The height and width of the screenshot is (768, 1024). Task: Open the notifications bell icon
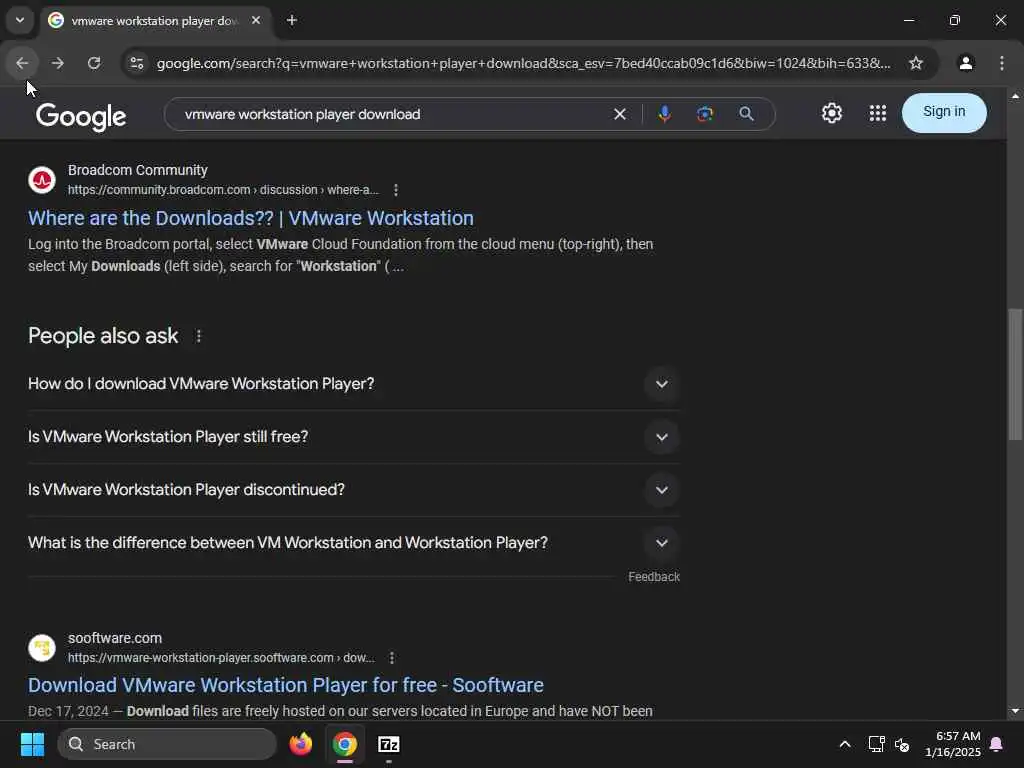[x=997, y=744]
